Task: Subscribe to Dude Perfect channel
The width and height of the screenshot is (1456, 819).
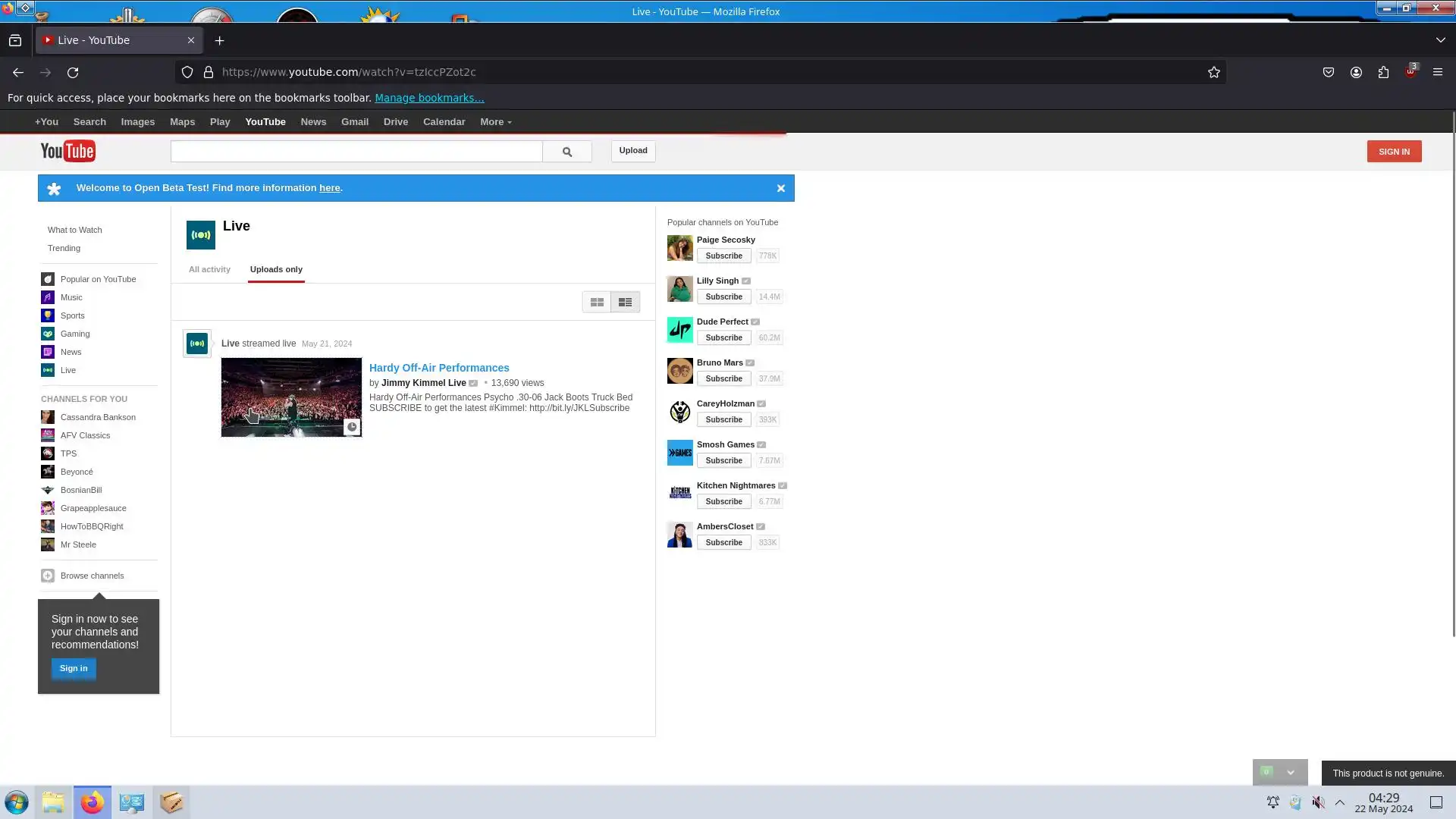Action: click(723, 337)
